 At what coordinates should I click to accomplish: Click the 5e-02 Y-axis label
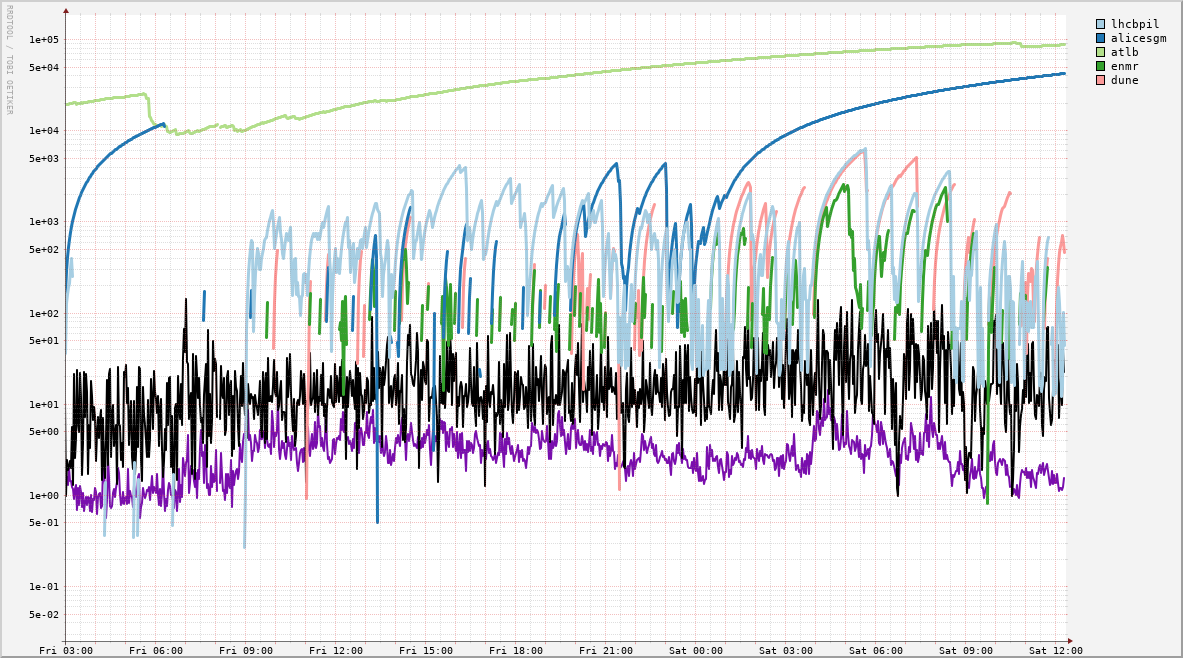pyautogui.click(x=45, y=615)
